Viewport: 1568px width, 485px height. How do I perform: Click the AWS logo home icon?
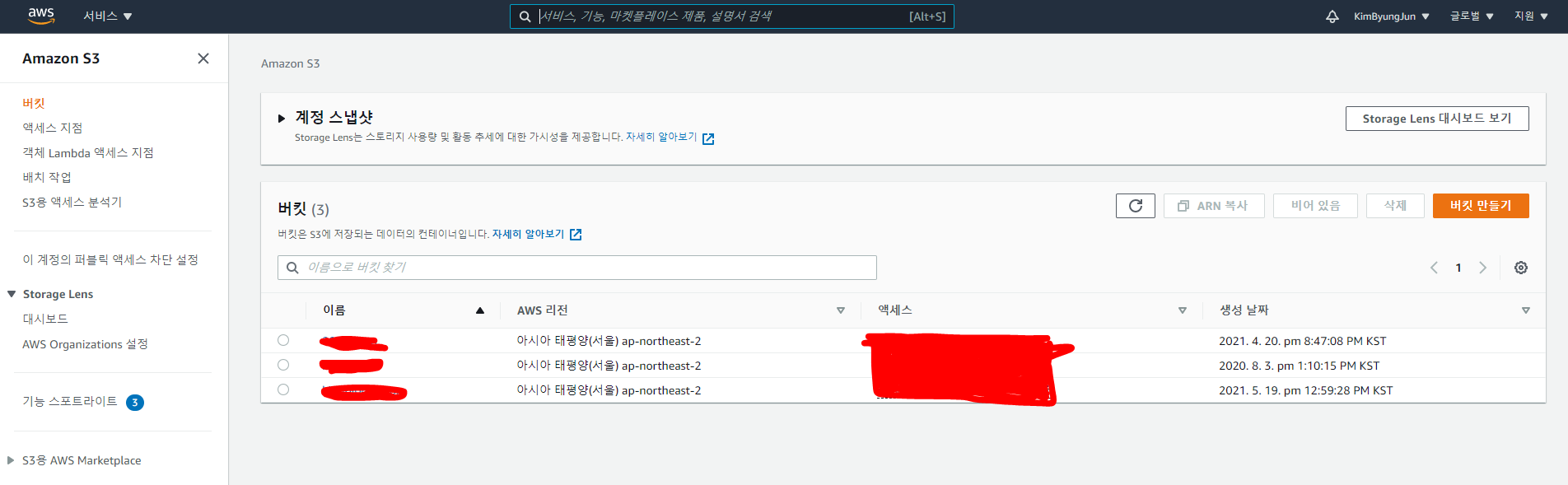(41, 16)
